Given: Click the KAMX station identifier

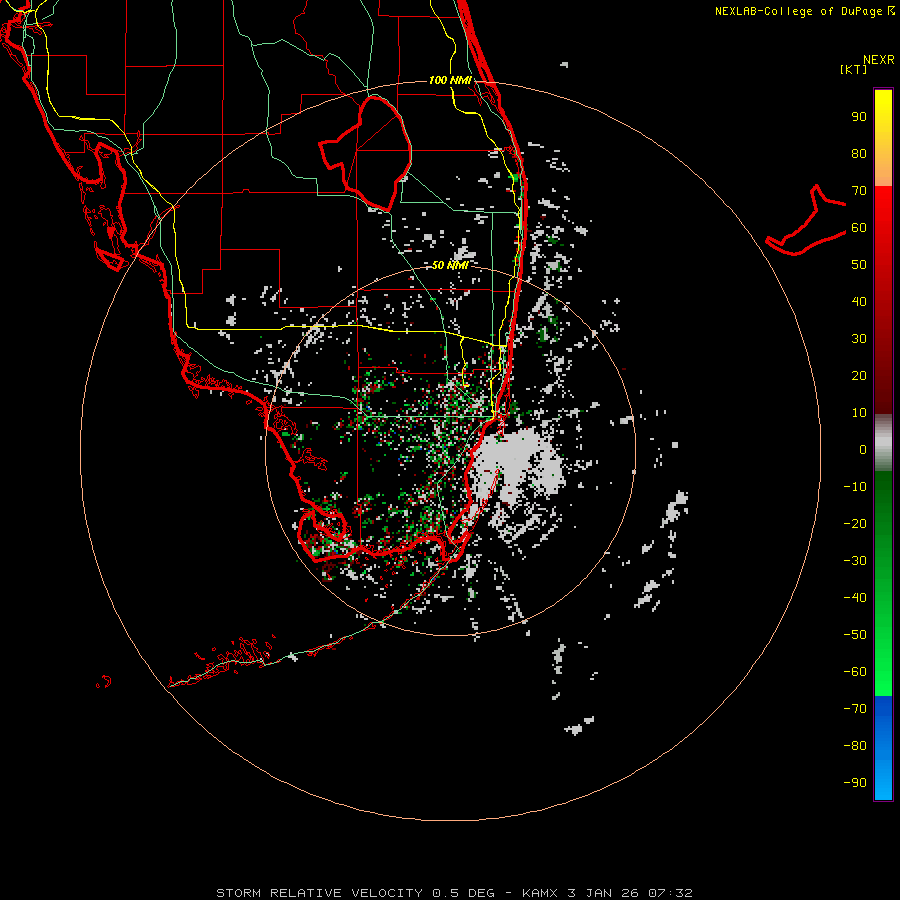Looking at the screenshot, I should (541, 893).
